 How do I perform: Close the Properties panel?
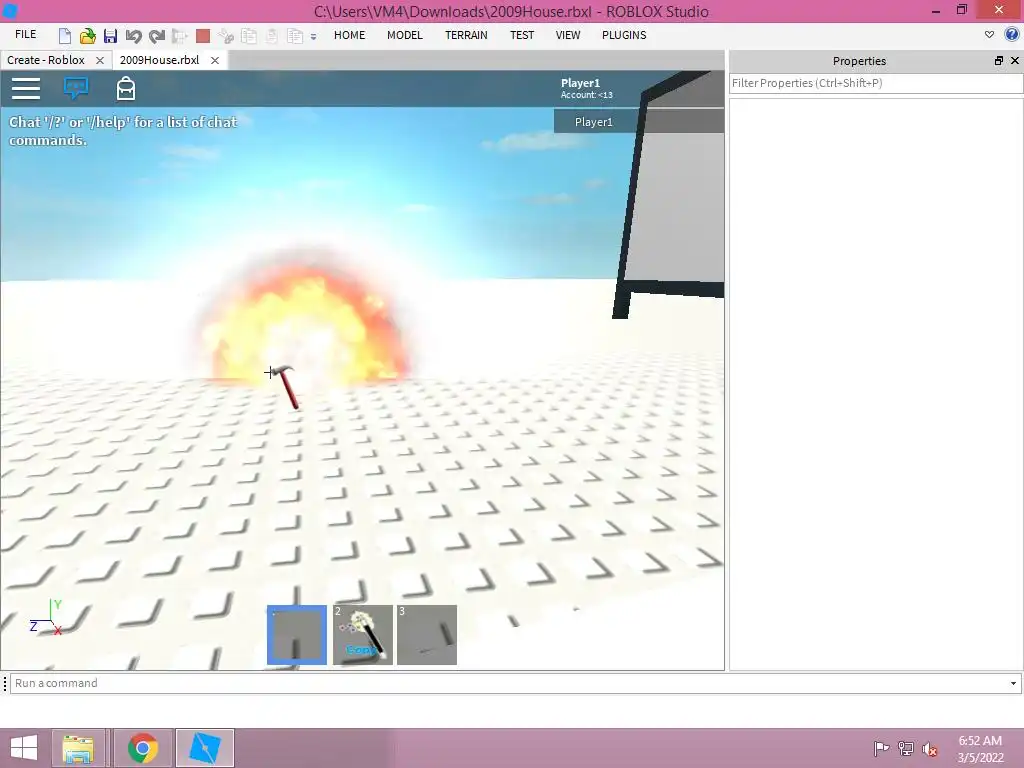1015,61
